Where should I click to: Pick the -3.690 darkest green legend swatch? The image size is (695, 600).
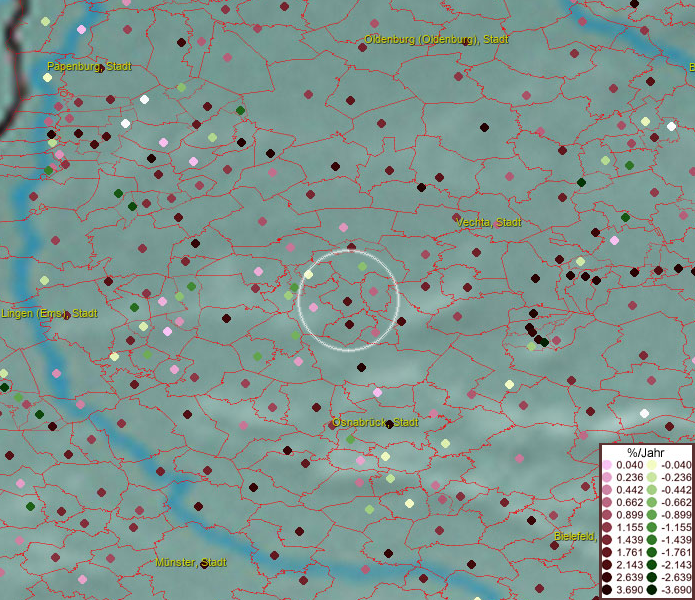[652, 590]
